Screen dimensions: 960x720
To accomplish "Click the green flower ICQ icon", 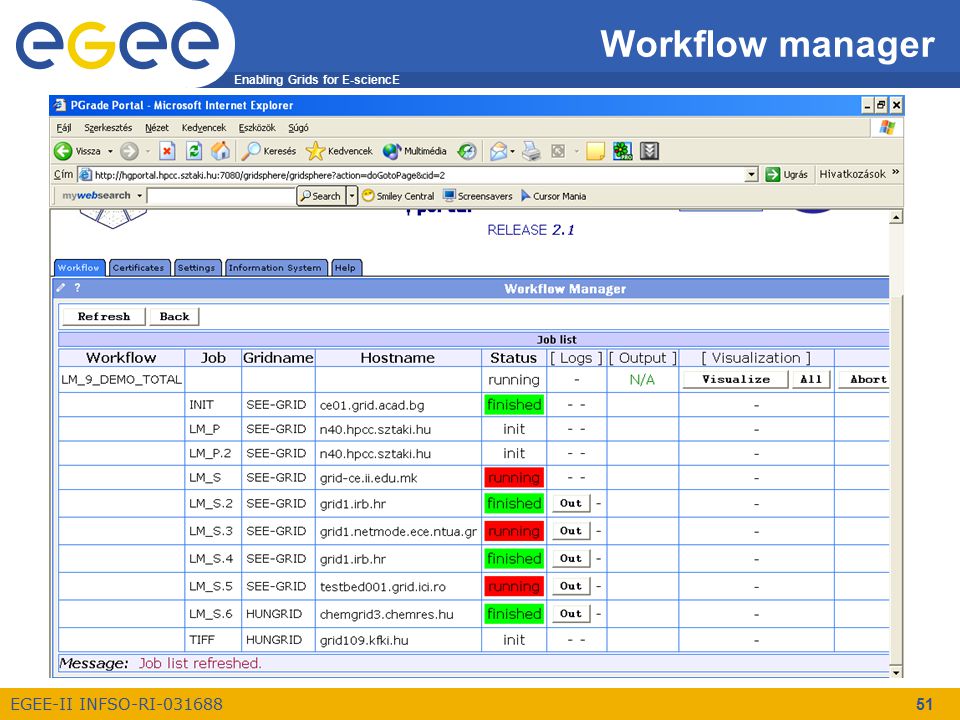I will (x=623, y=151).
